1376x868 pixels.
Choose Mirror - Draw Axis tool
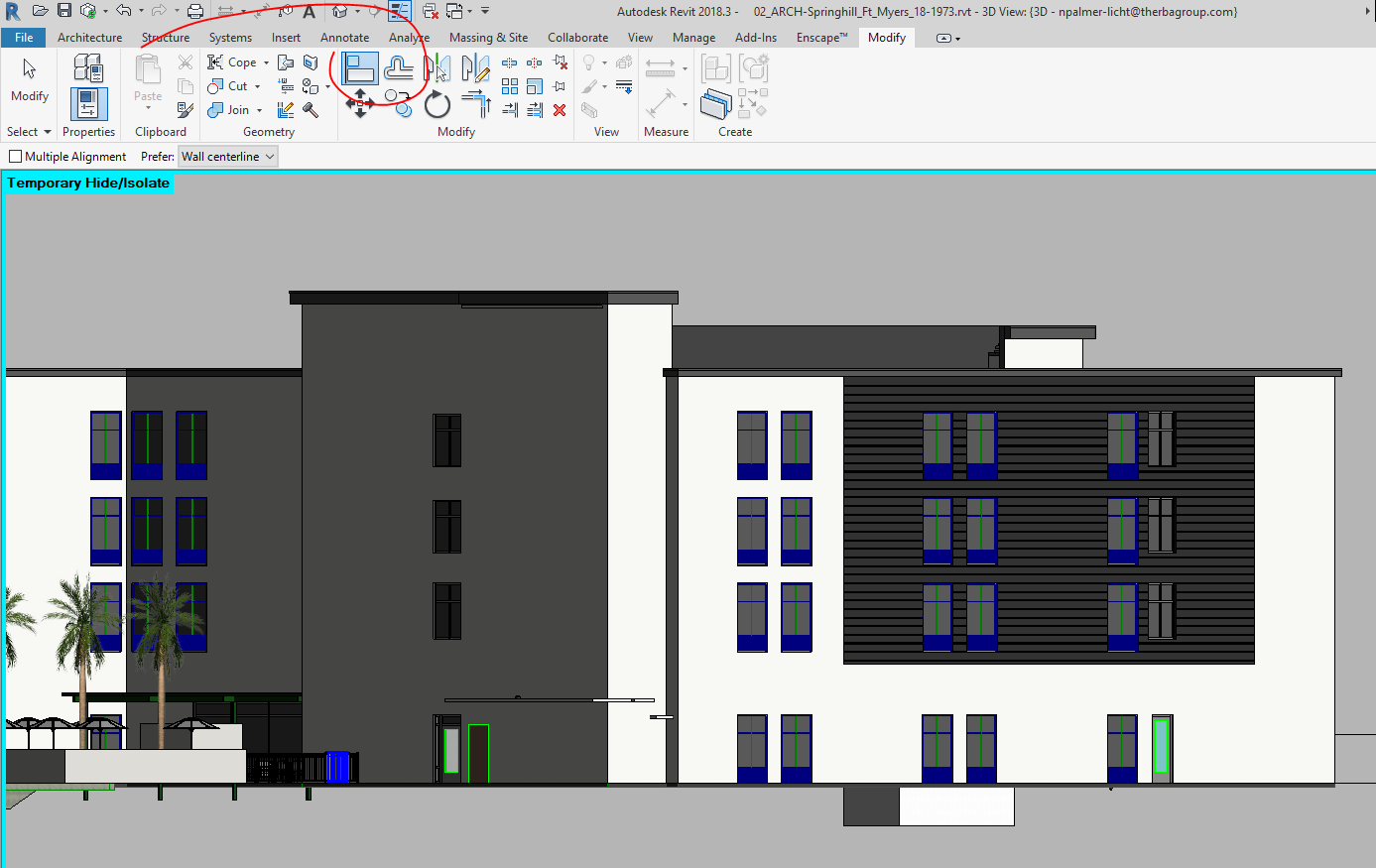[x=476, y=68]
